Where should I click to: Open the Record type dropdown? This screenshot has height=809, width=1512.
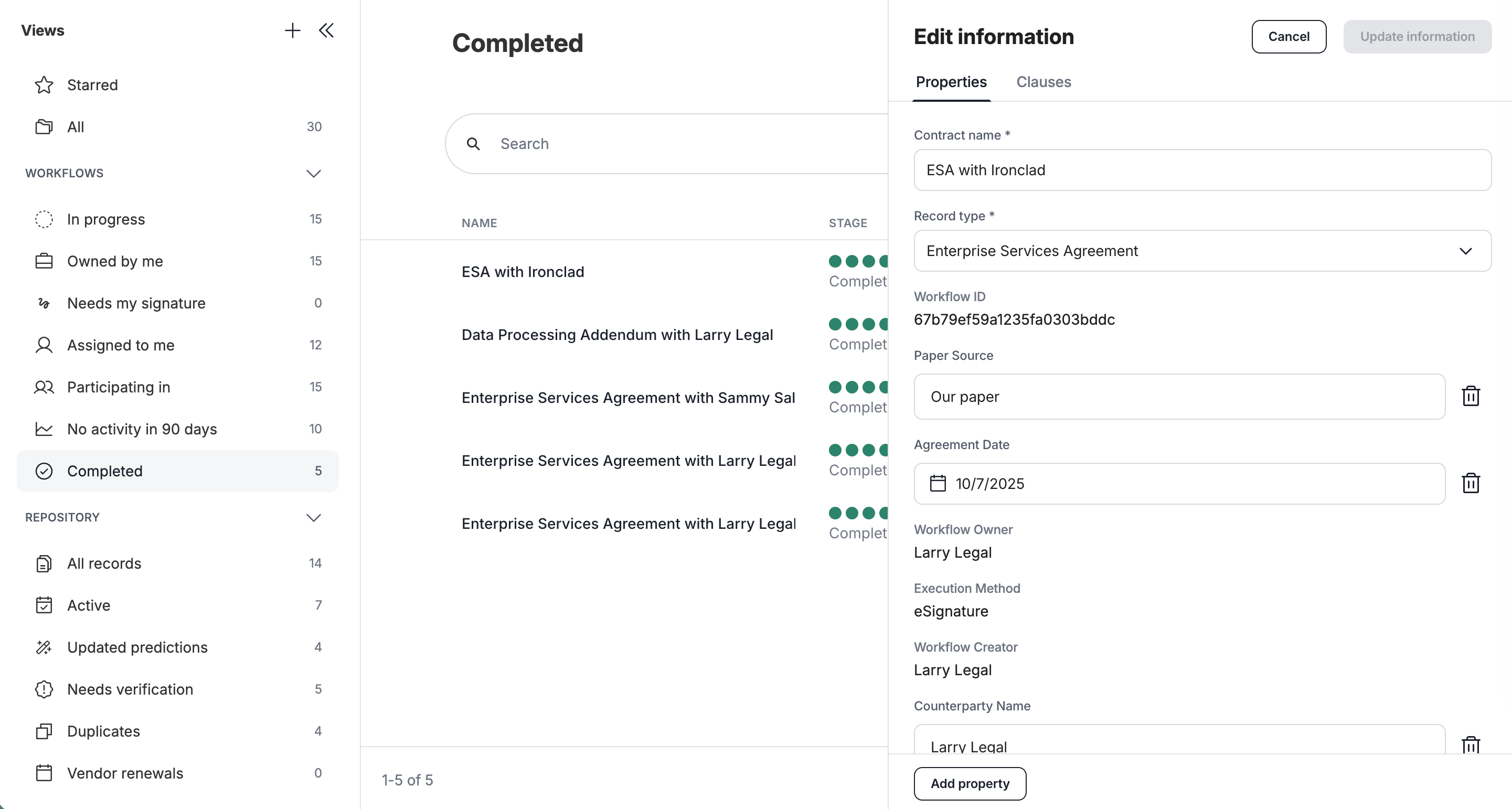(x=1202, y=251)
